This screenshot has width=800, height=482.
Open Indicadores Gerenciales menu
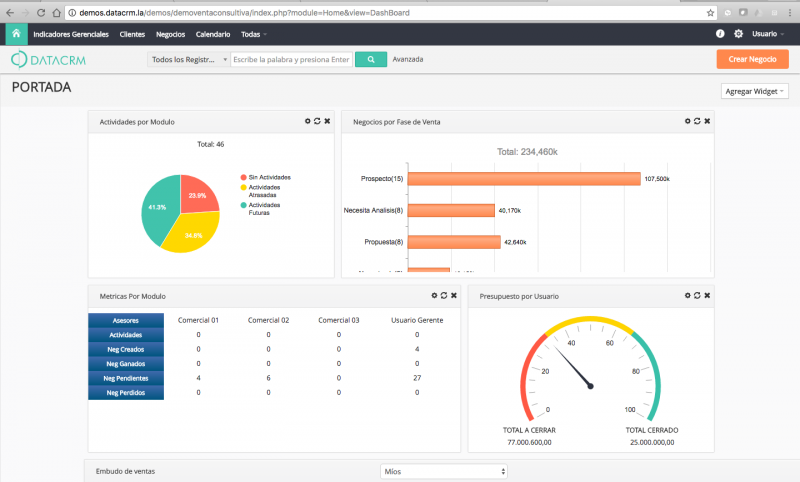(x=70, y=34)
